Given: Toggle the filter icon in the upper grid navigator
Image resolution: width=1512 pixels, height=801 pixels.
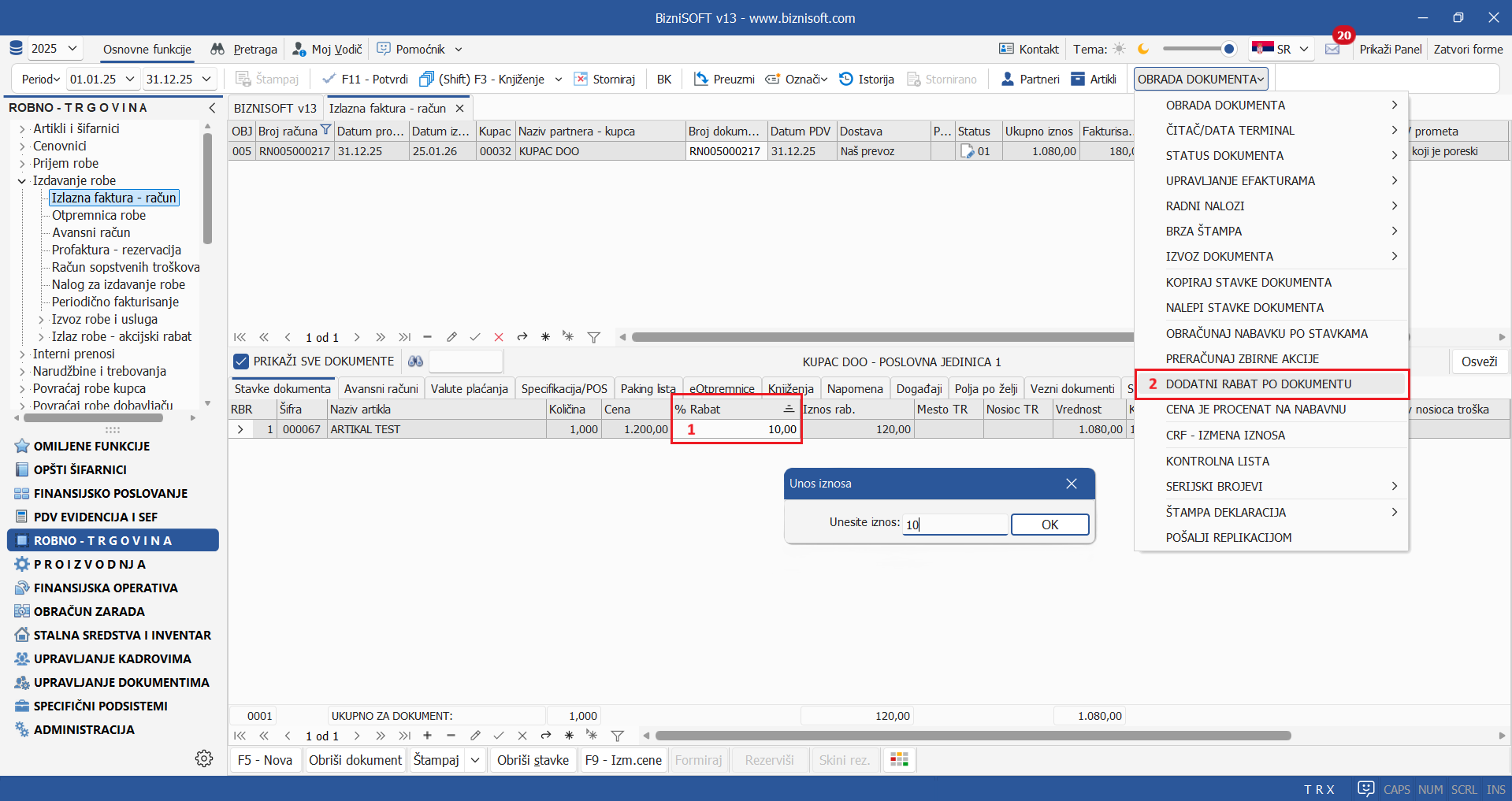Looking at the screenshot, I should point(594,337).
